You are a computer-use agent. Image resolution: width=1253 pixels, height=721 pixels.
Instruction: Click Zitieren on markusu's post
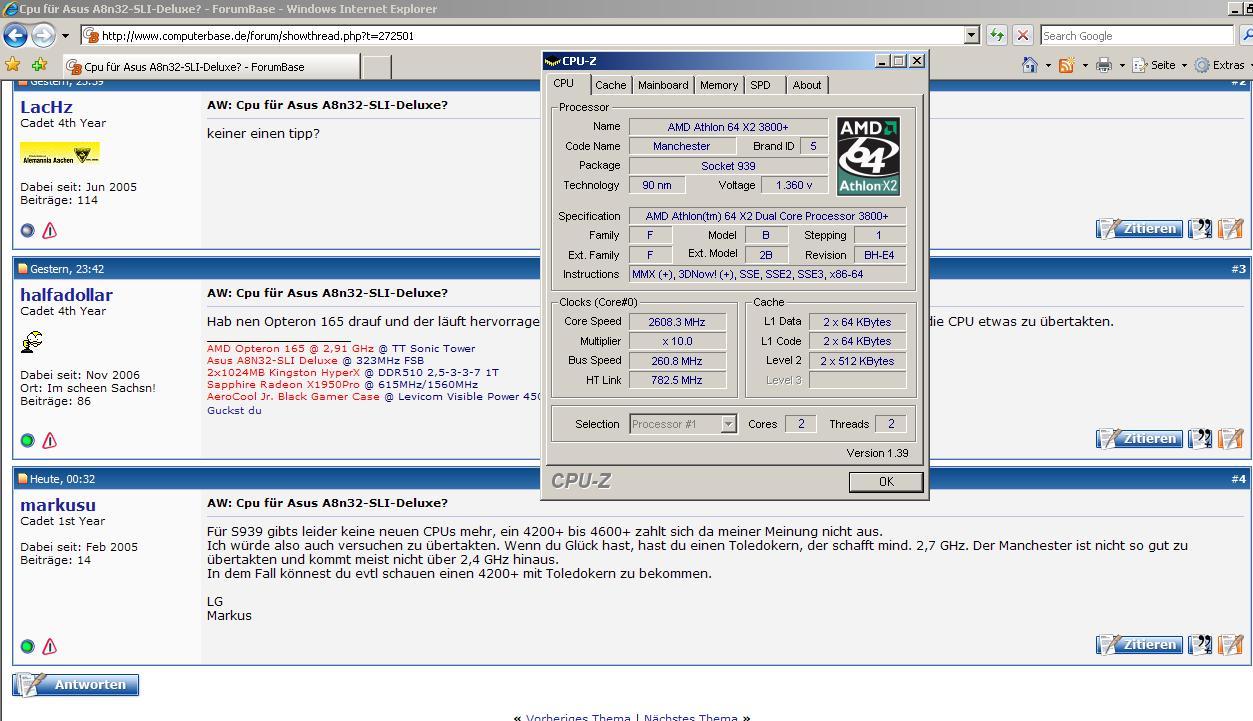(x=1139, y=645)
